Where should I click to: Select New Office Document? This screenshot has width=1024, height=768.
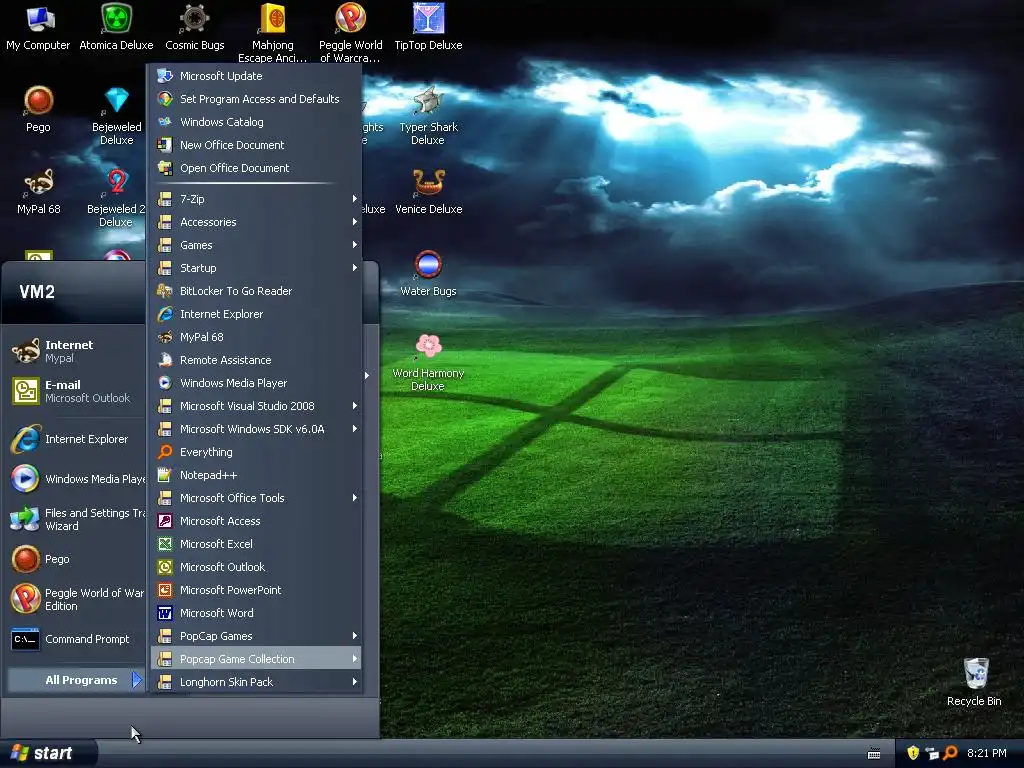tap(256, 144)
